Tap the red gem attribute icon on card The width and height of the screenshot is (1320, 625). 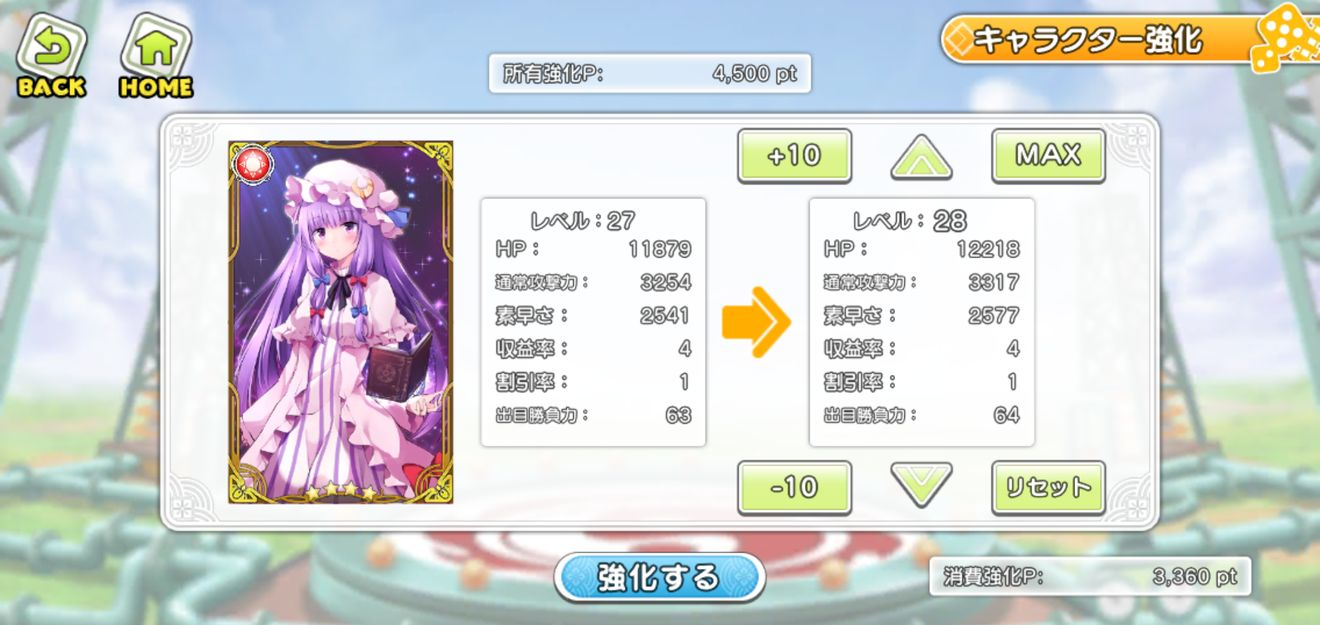(x=248, y=161)
